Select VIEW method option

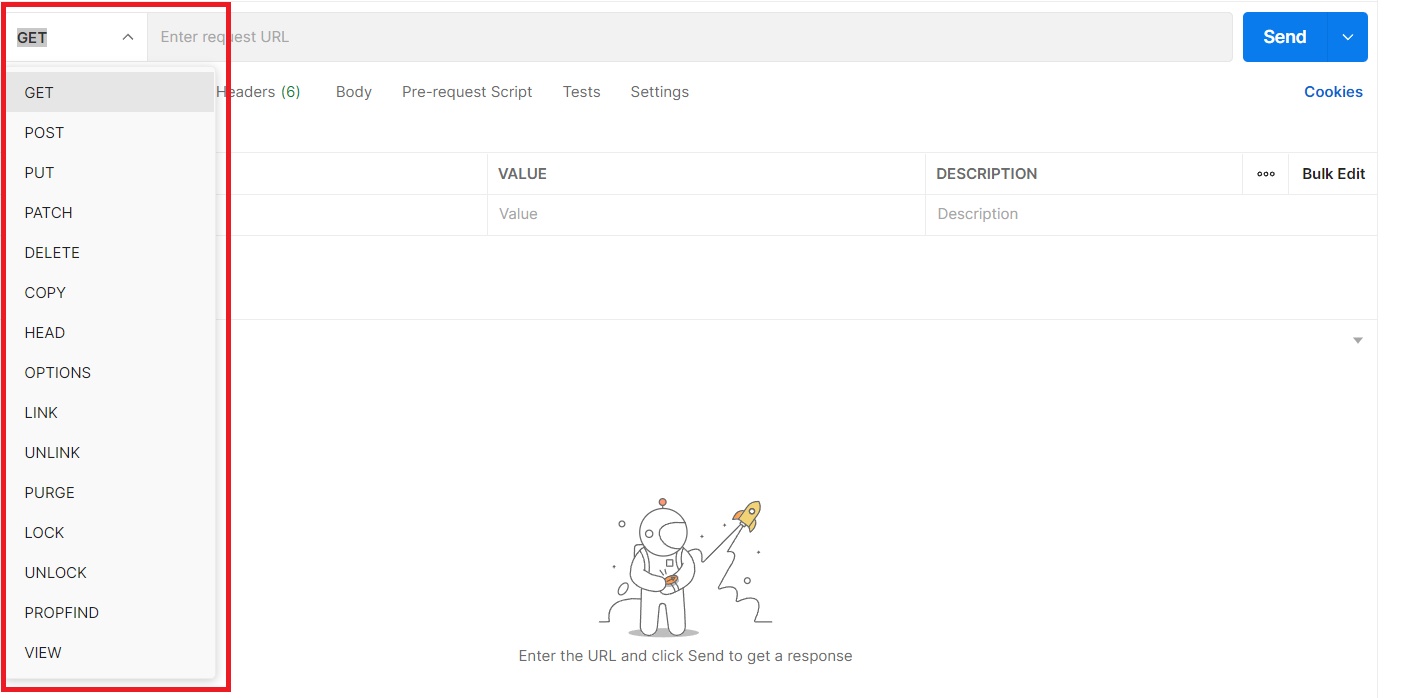(111, 652)
